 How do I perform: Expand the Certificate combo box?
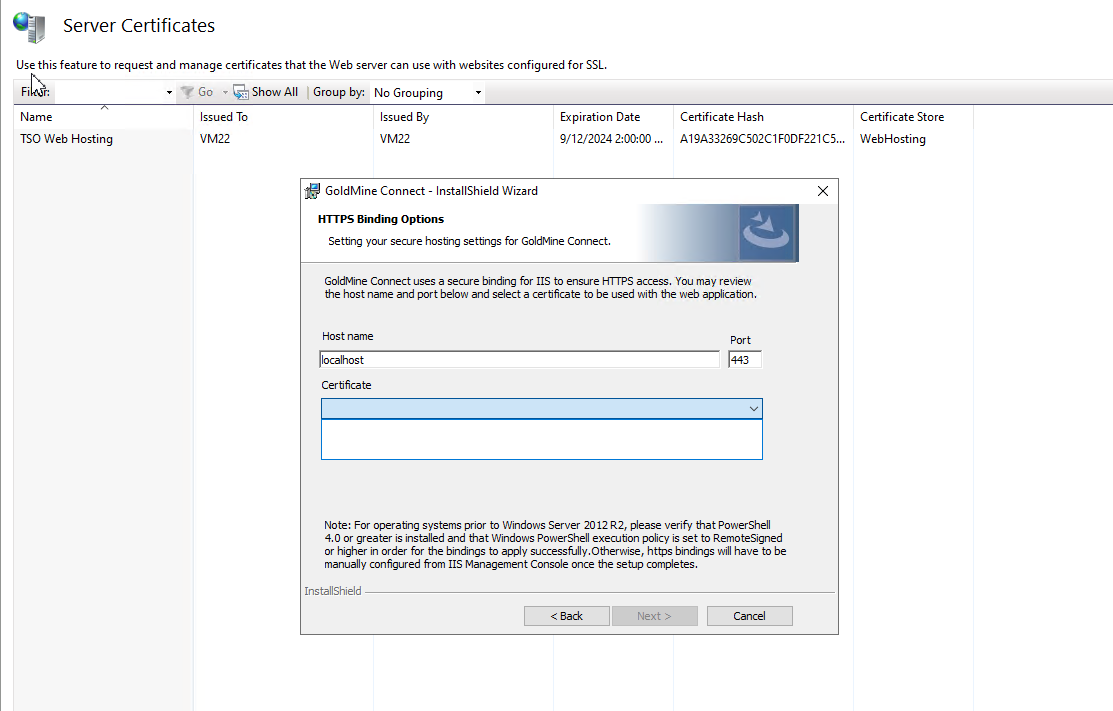[x=753, y=409]
